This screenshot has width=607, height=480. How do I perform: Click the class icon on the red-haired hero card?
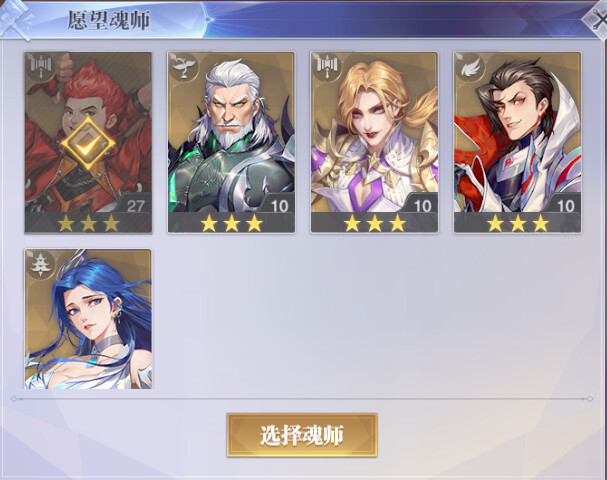[41, 67]
